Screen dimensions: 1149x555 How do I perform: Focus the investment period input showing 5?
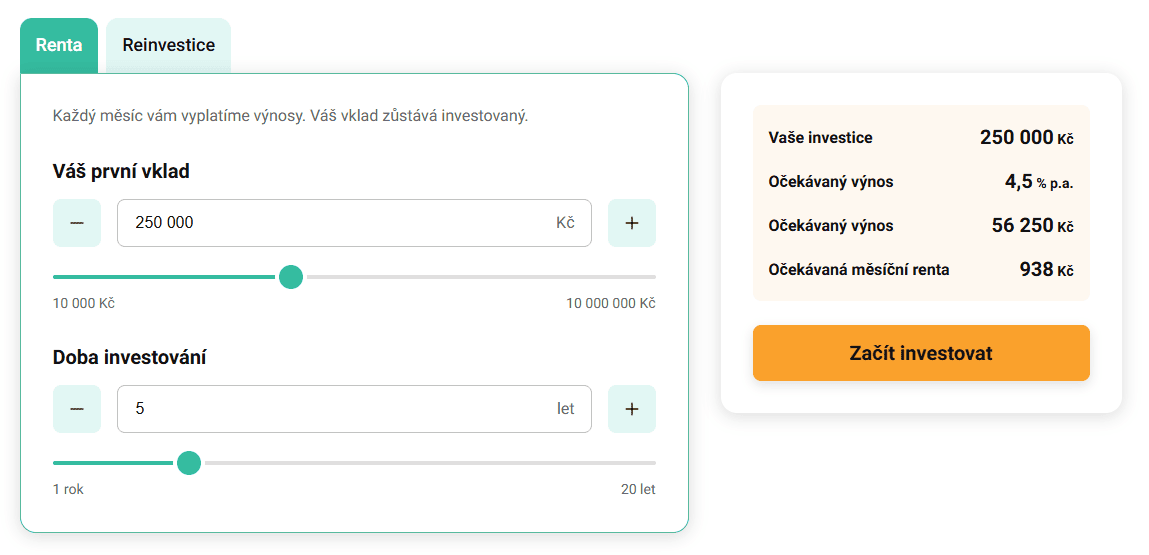[x=340, y=409]
